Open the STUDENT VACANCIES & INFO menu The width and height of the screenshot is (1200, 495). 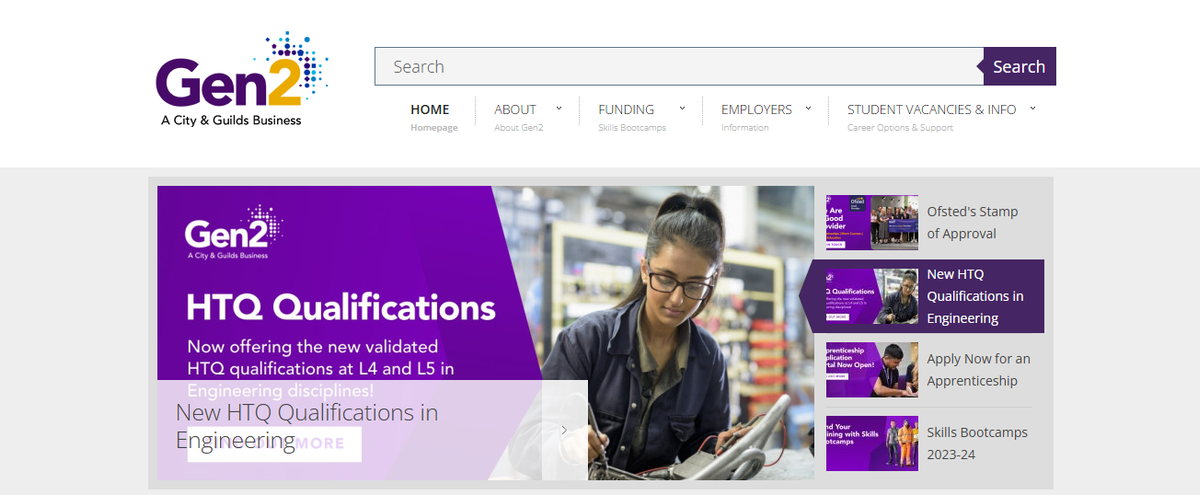(x=931, y=109)
